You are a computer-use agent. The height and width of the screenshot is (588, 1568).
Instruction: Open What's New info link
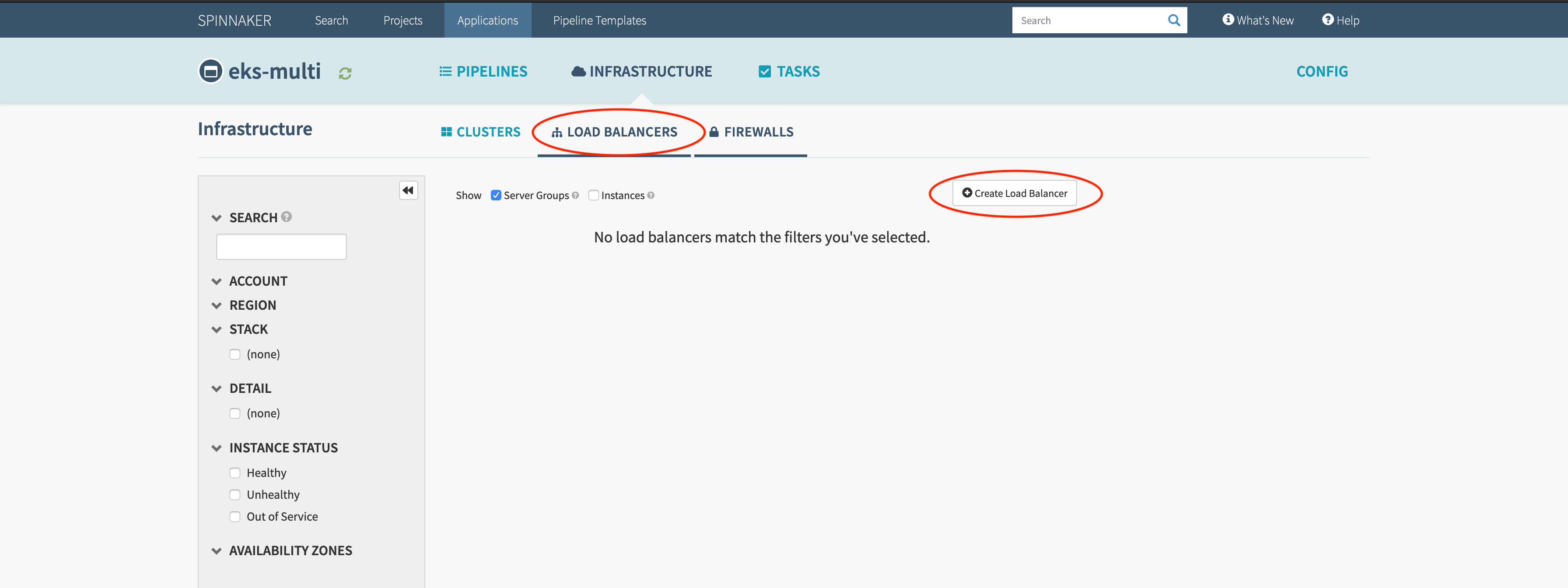pos(1257,20)
